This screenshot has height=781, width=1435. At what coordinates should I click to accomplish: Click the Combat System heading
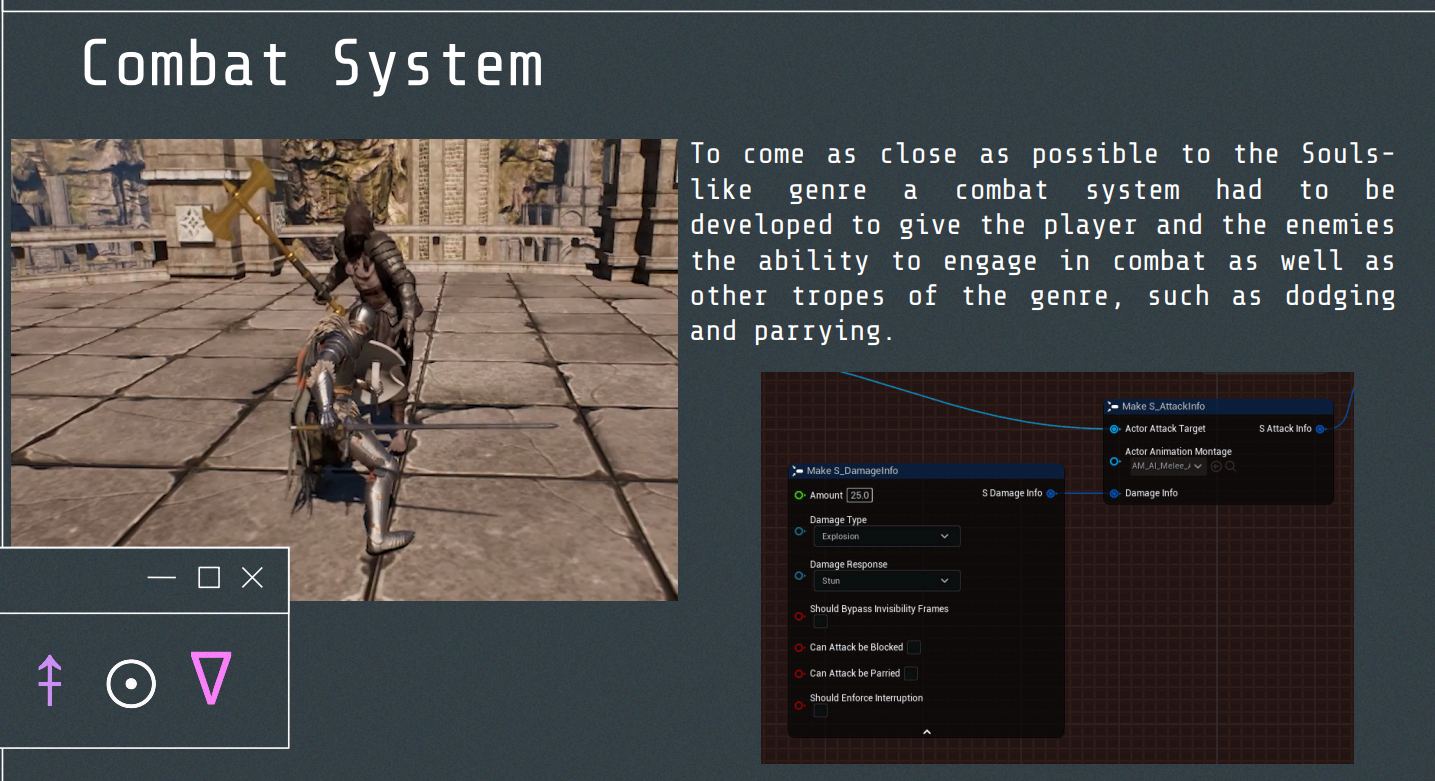312,64
